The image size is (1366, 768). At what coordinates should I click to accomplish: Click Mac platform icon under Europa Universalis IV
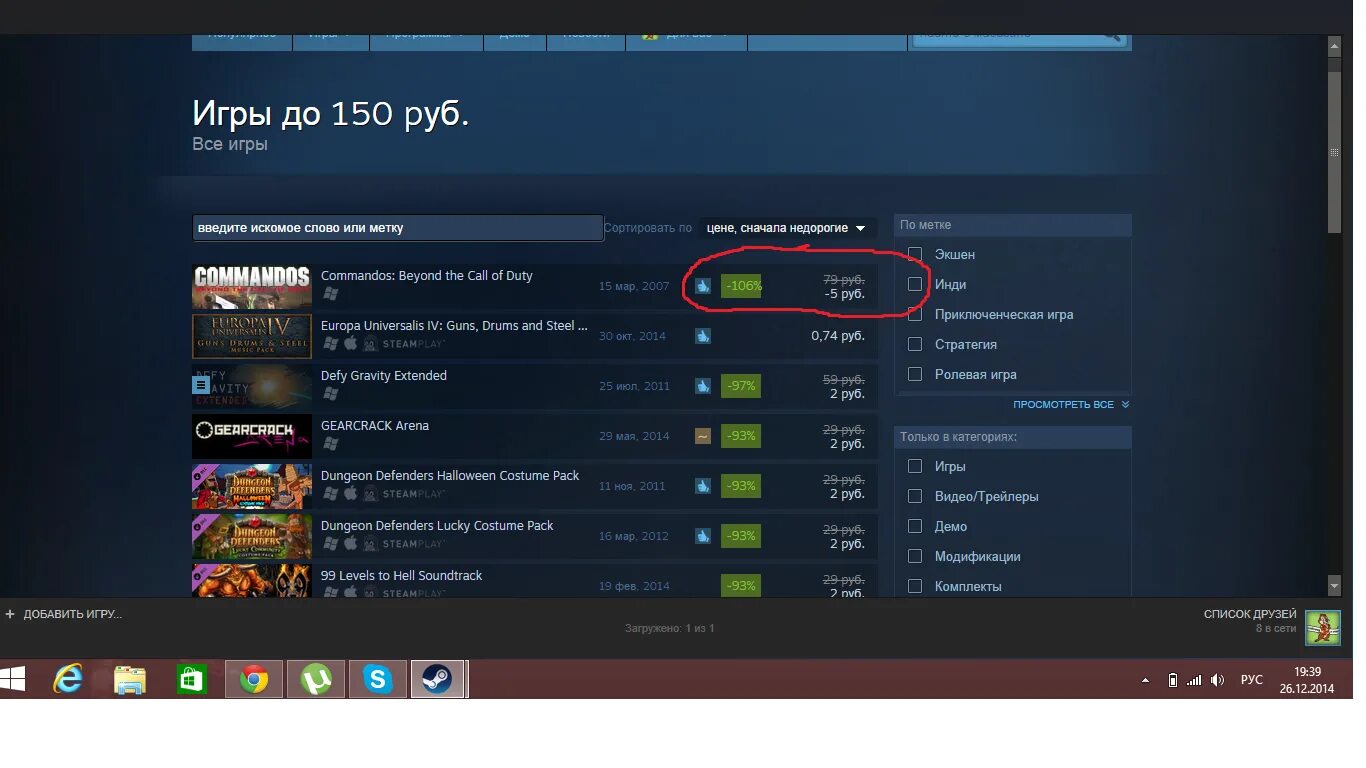[x=350, y=343]
